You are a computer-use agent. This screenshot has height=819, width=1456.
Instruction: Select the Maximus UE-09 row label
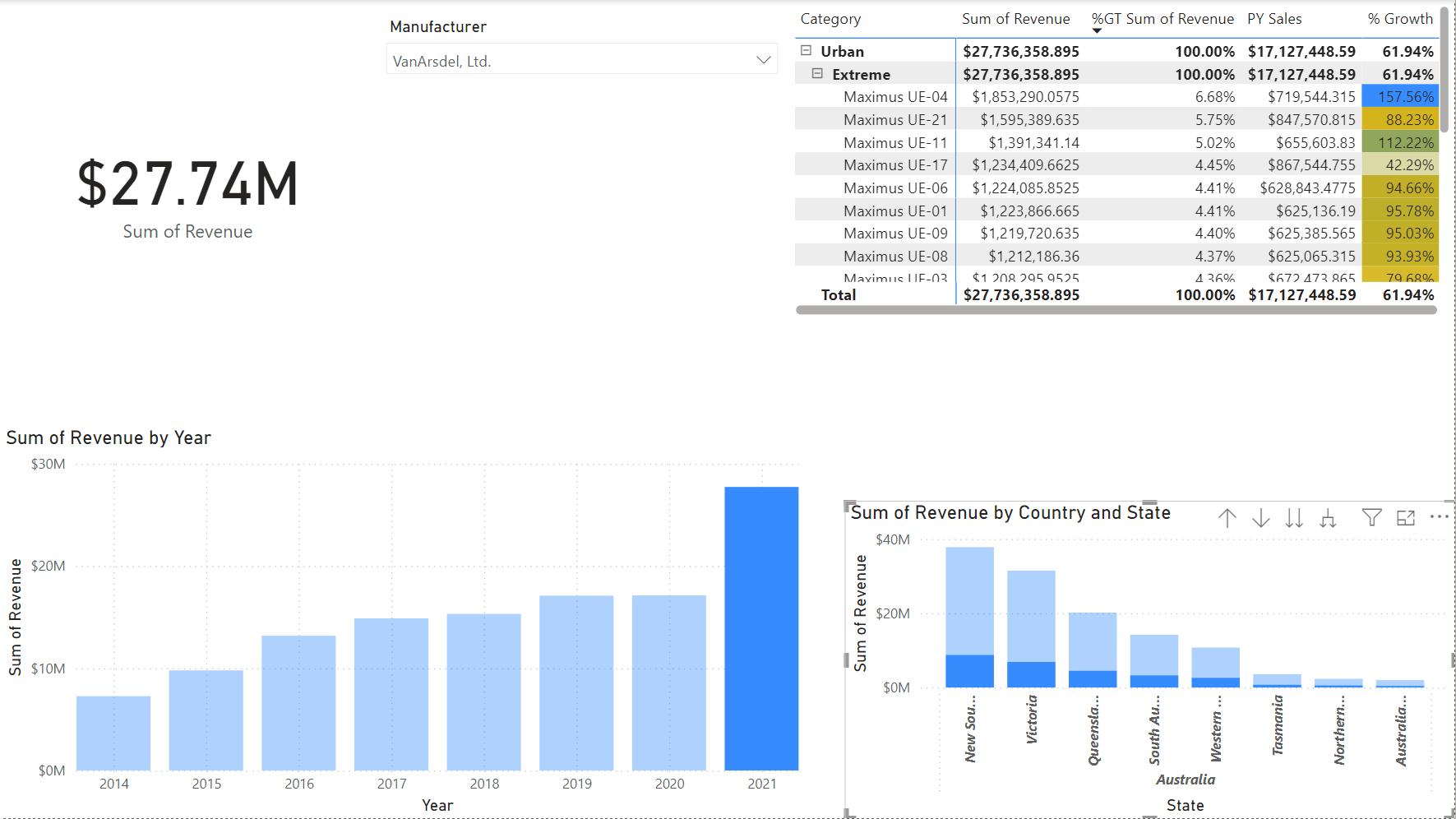coord(895,234)
